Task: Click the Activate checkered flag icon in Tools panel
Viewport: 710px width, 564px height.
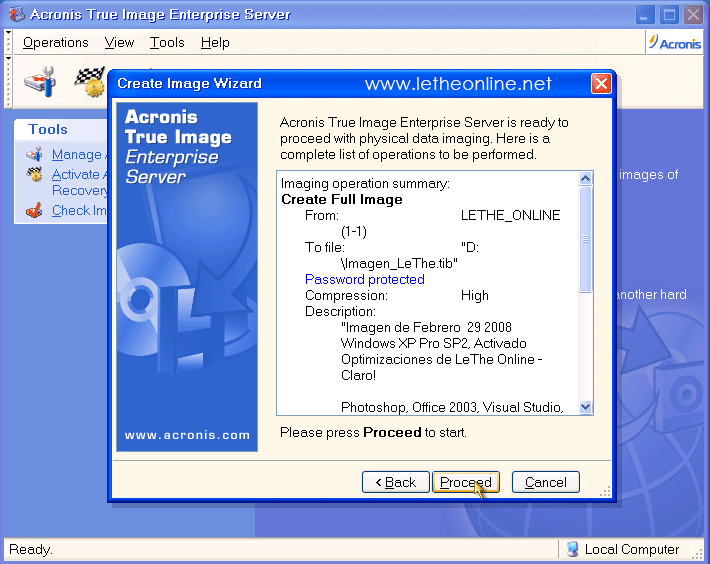Action: click(x=34, y=174)
